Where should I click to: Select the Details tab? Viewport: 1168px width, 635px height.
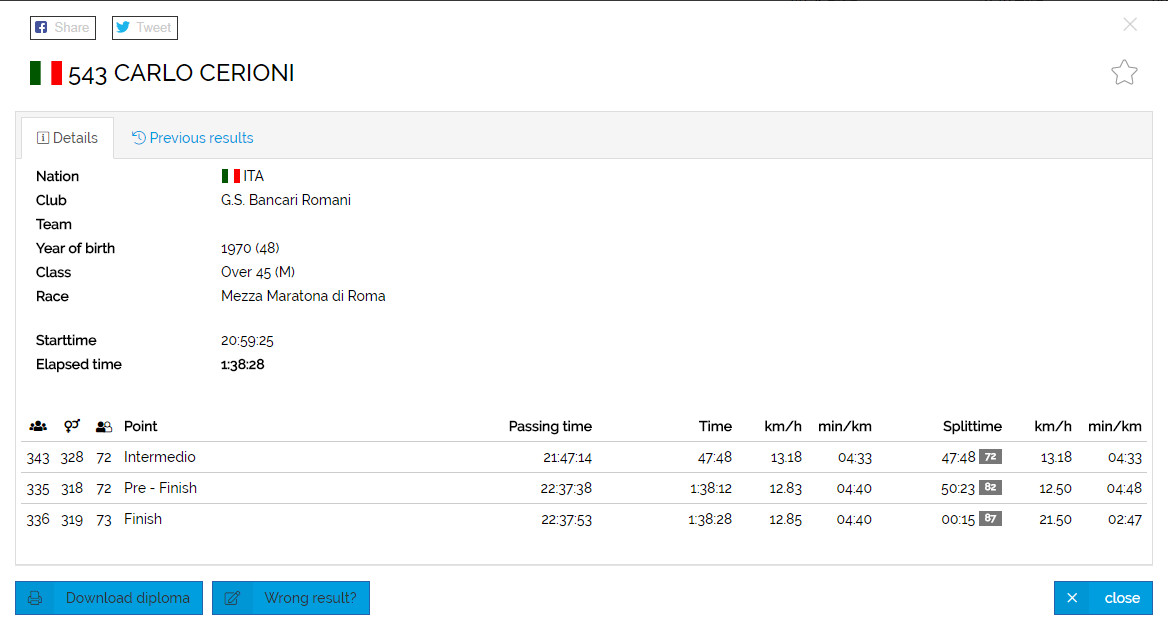click(x=67, y=138)
